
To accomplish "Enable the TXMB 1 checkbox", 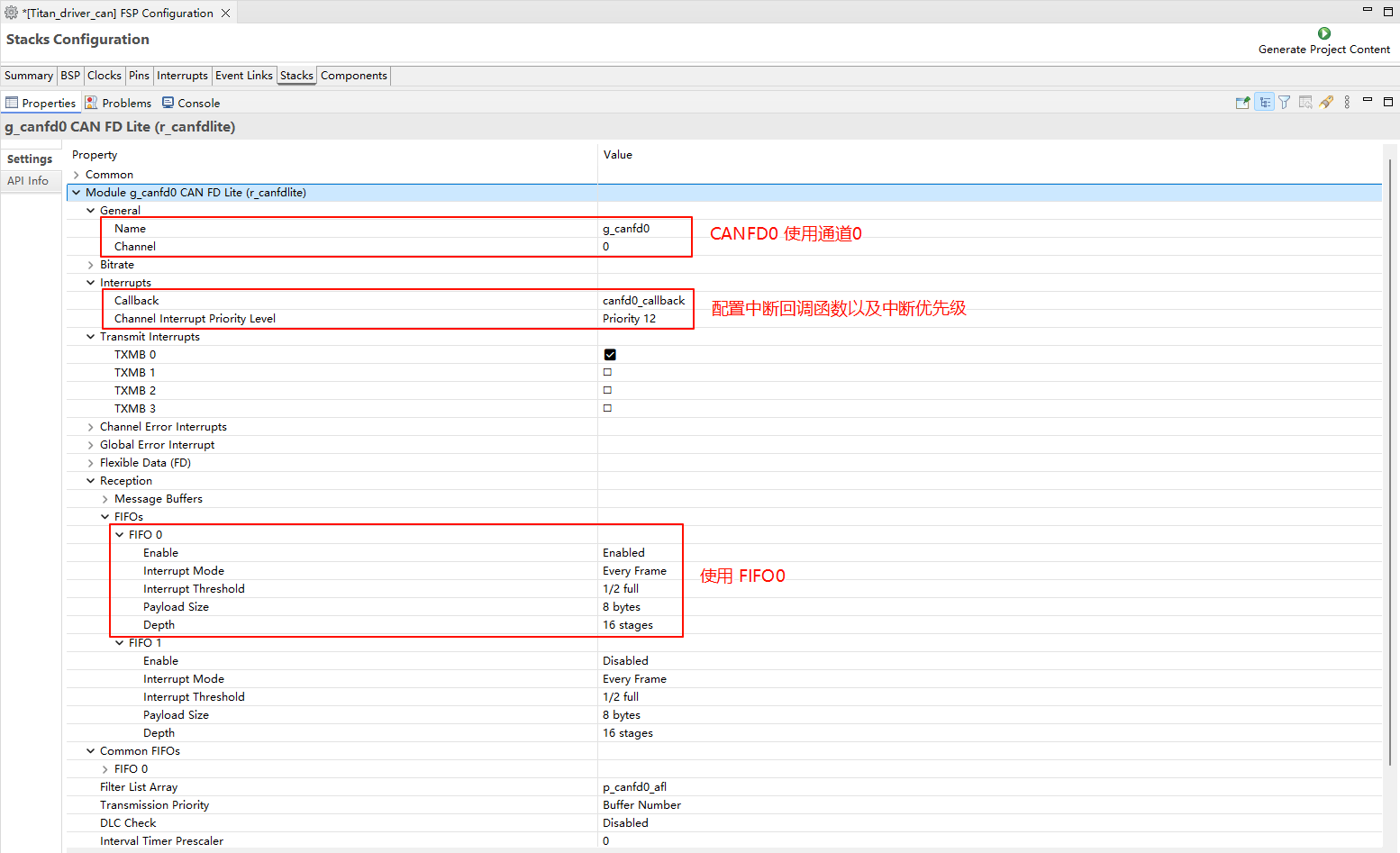I will coord(607,372).
